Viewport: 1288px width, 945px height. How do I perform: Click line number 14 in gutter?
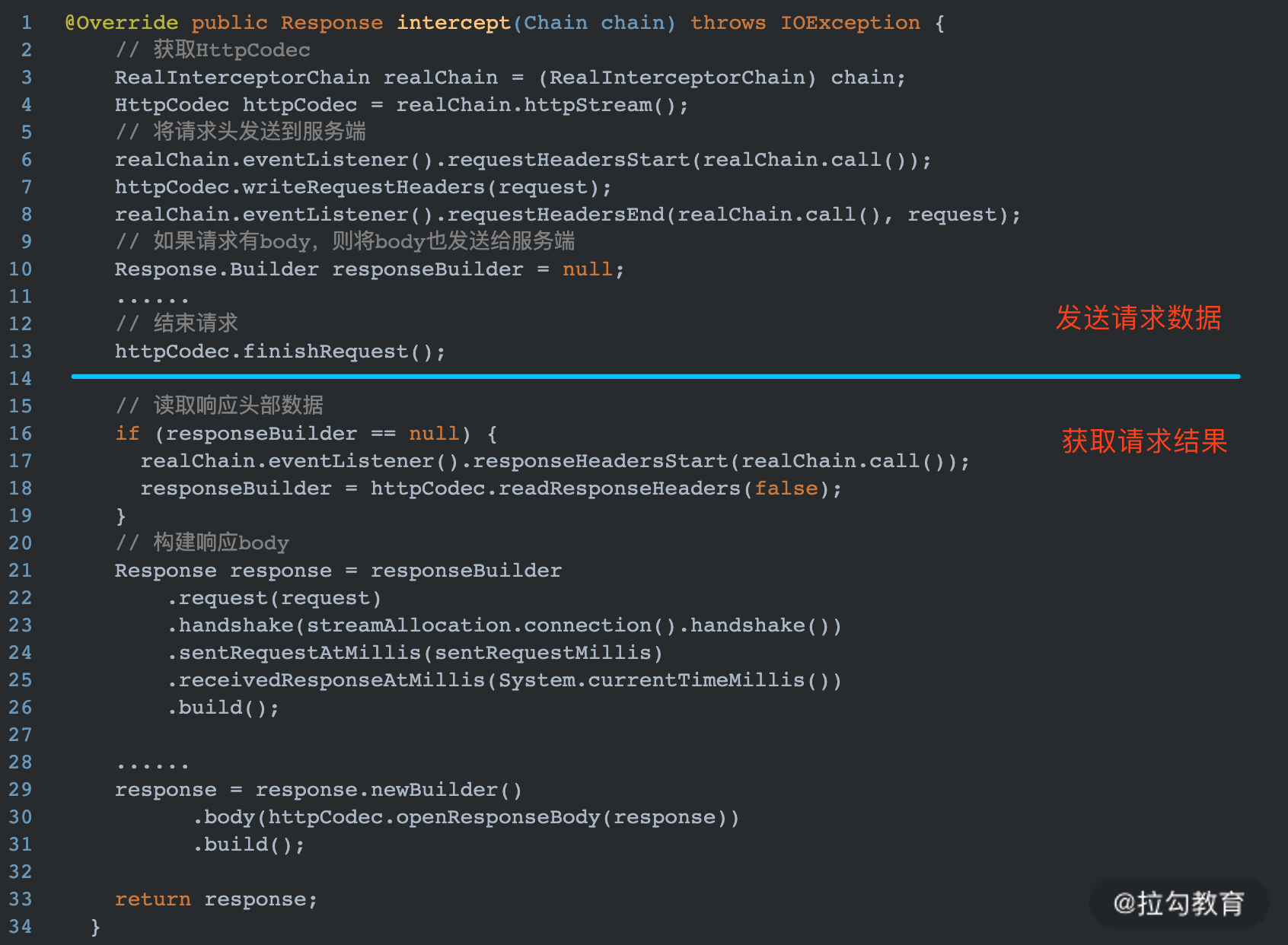click(21, 378)
